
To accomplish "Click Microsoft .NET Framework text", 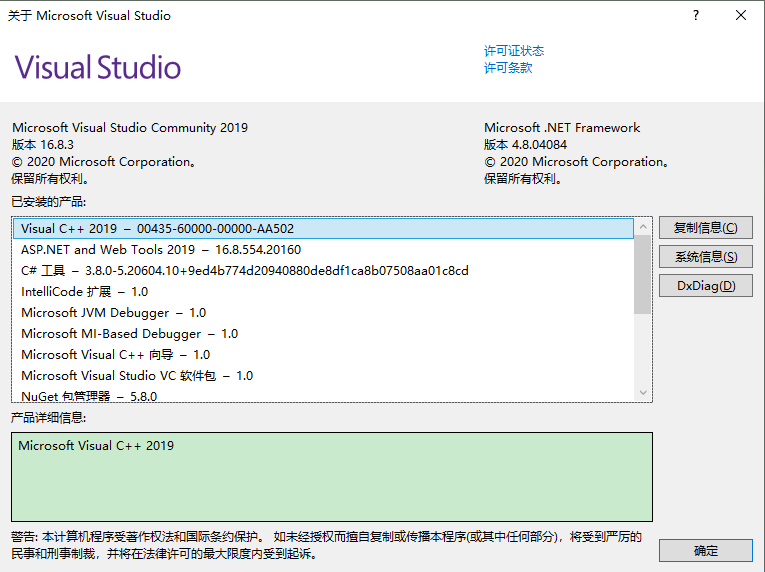I will pyautogui.click(x=562, y=127).
